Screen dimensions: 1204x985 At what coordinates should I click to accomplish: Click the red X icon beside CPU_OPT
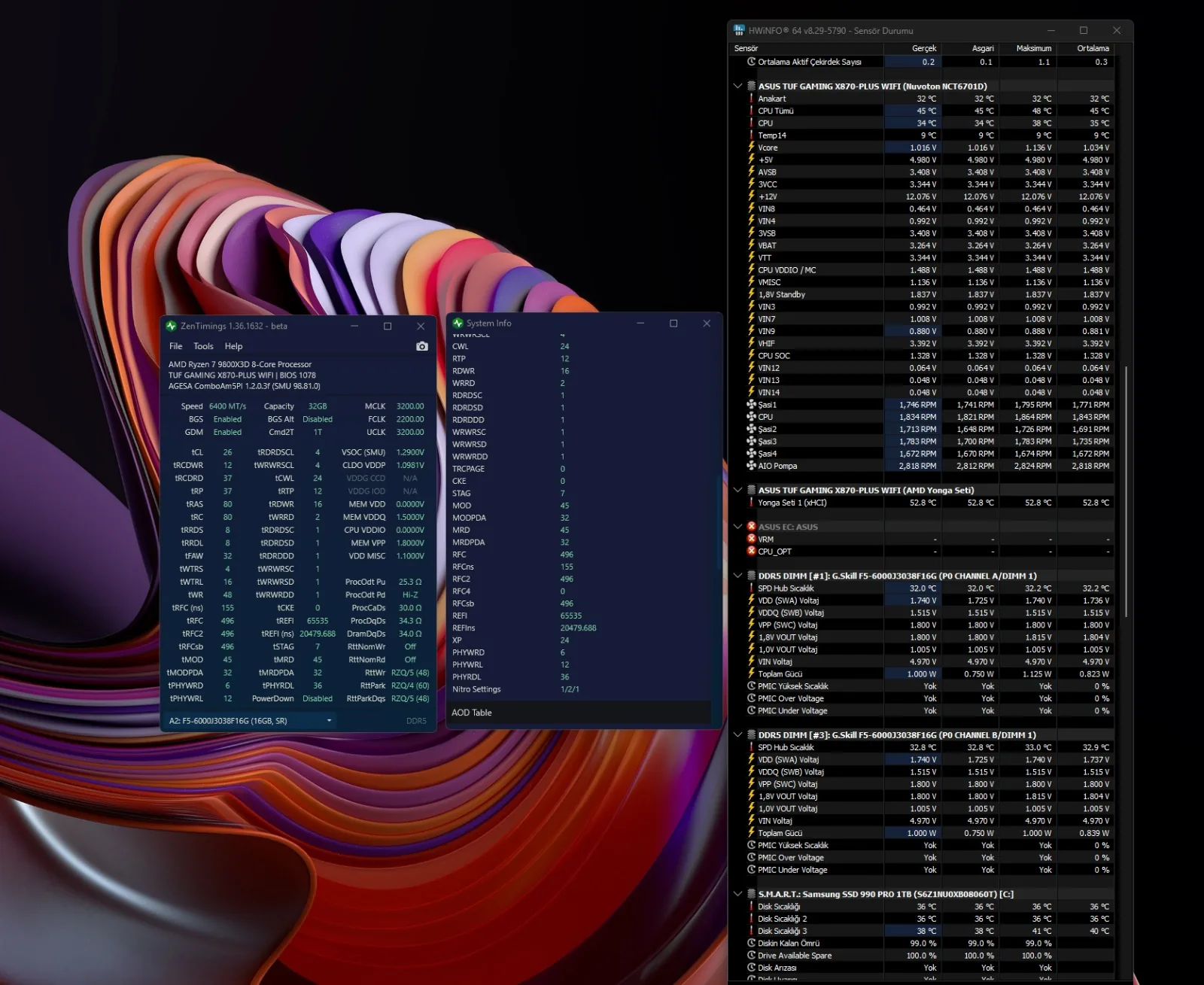pos(751,551)
